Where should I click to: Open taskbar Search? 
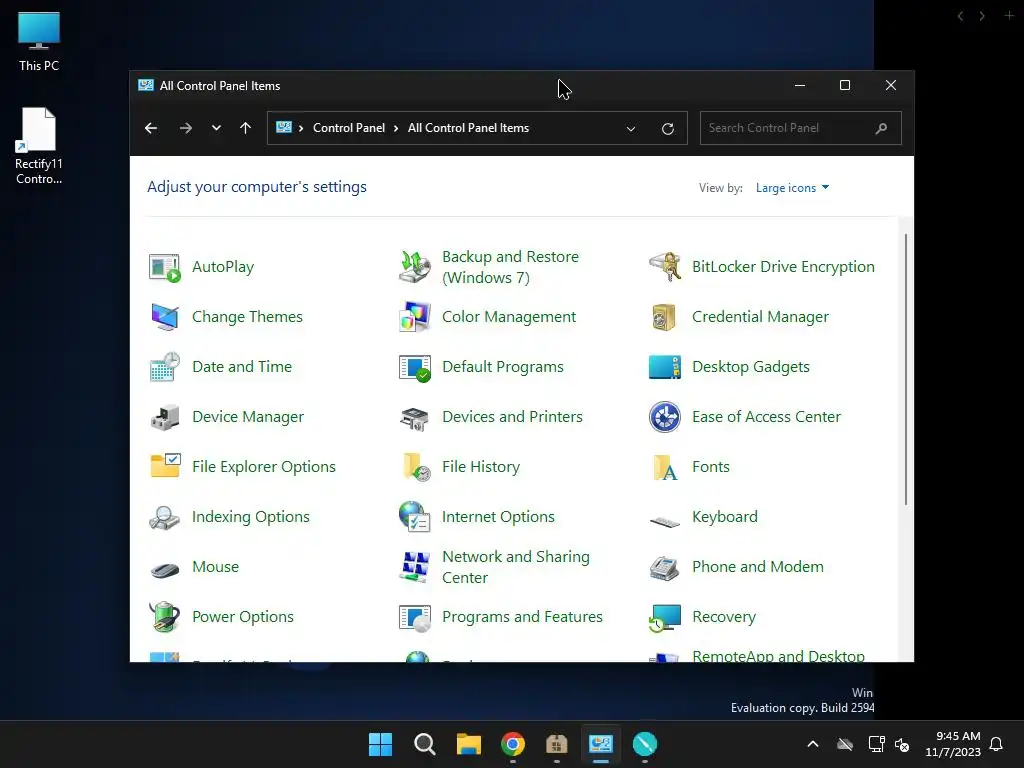[424, 744]
